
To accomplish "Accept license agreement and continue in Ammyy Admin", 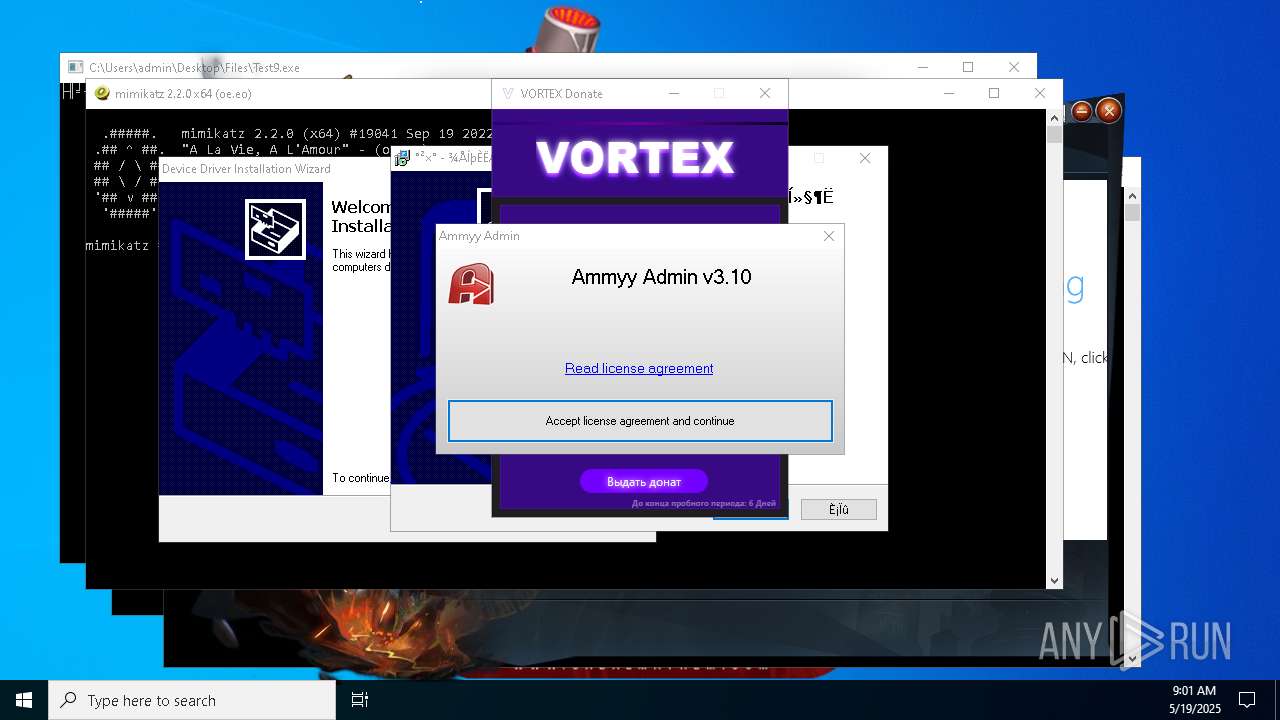I will tap(640, 421).
